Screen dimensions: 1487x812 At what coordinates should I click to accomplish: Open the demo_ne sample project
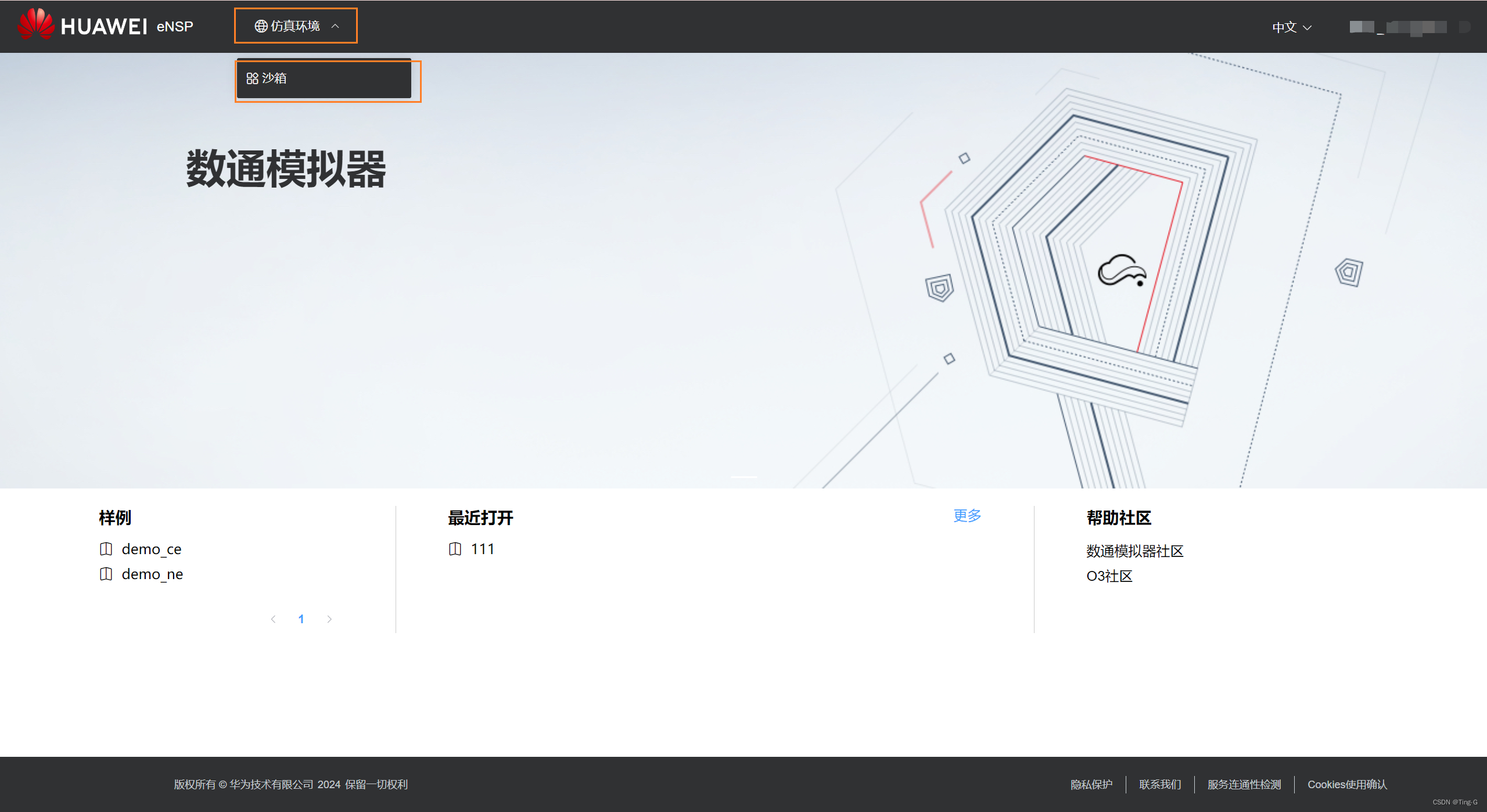coord(152,574)
